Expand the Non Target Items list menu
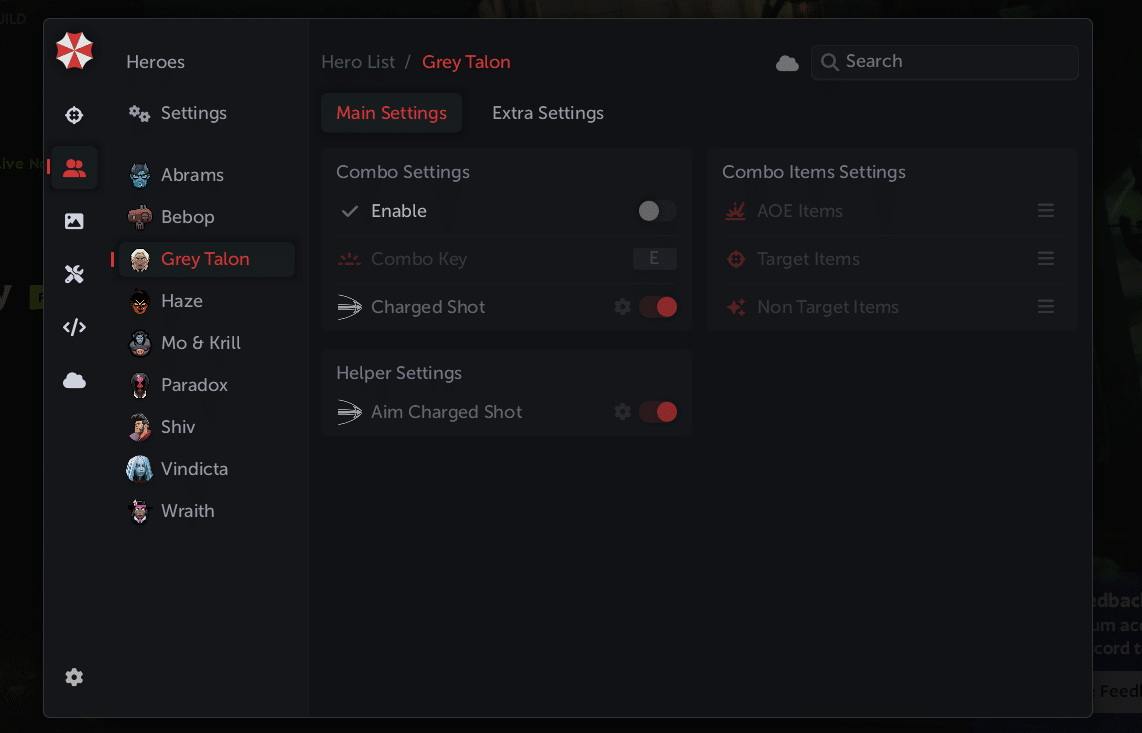This screenshot has height=733, width=1142. 1045,307
